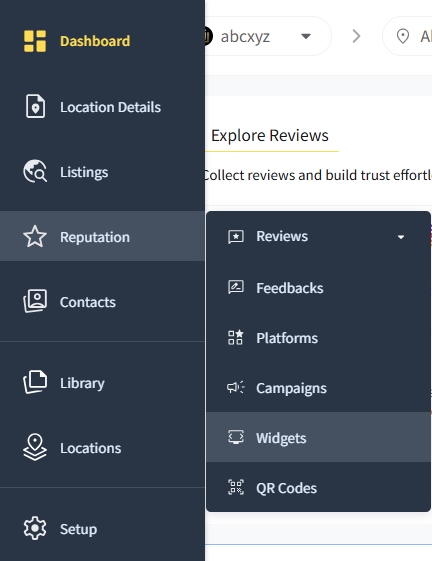
Task: Open the abcxyz account dropdown arrow
Action: 306,36
